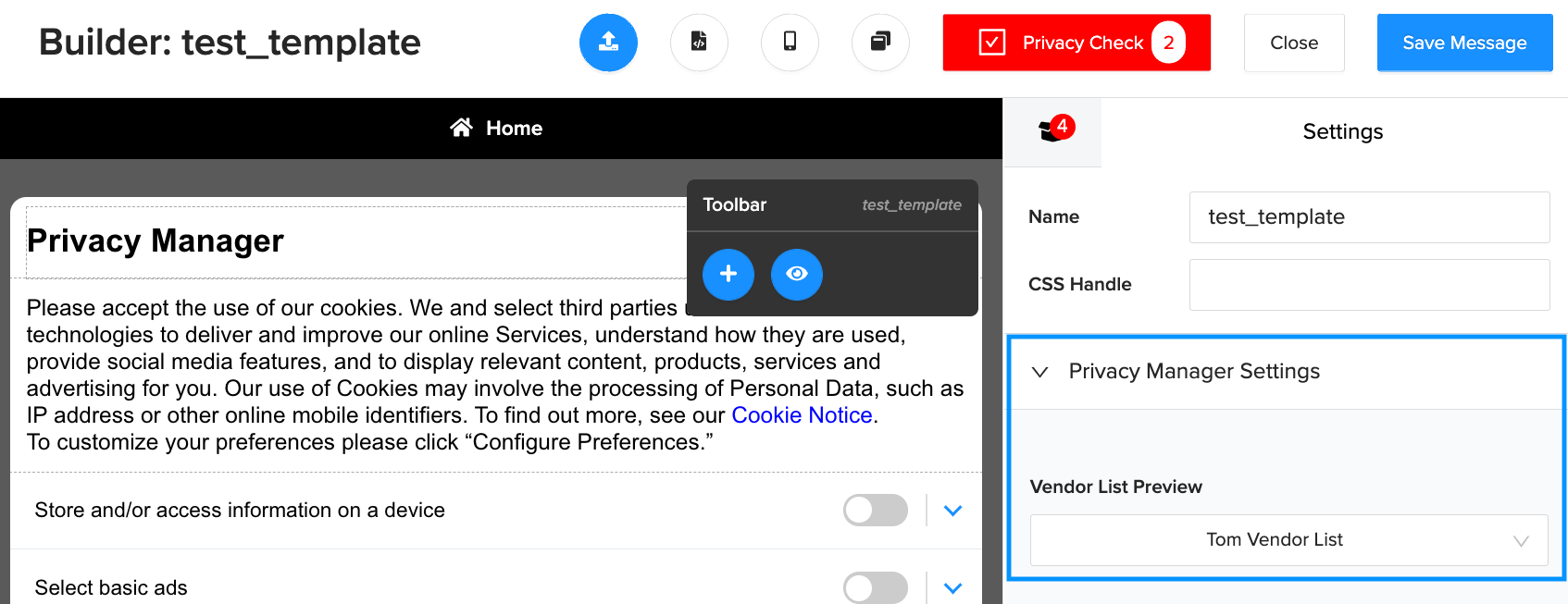Image resolution: width=1568 pixels, height=604 pixels.
Task: Open the code file view icon
Action: click(699, 43)
